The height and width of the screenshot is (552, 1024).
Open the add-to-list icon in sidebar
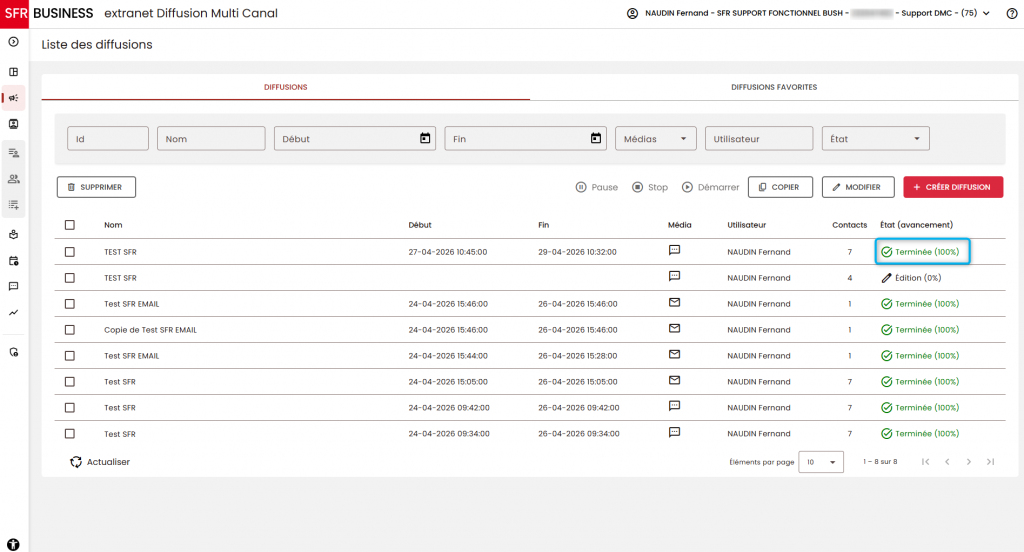point(13,205)
